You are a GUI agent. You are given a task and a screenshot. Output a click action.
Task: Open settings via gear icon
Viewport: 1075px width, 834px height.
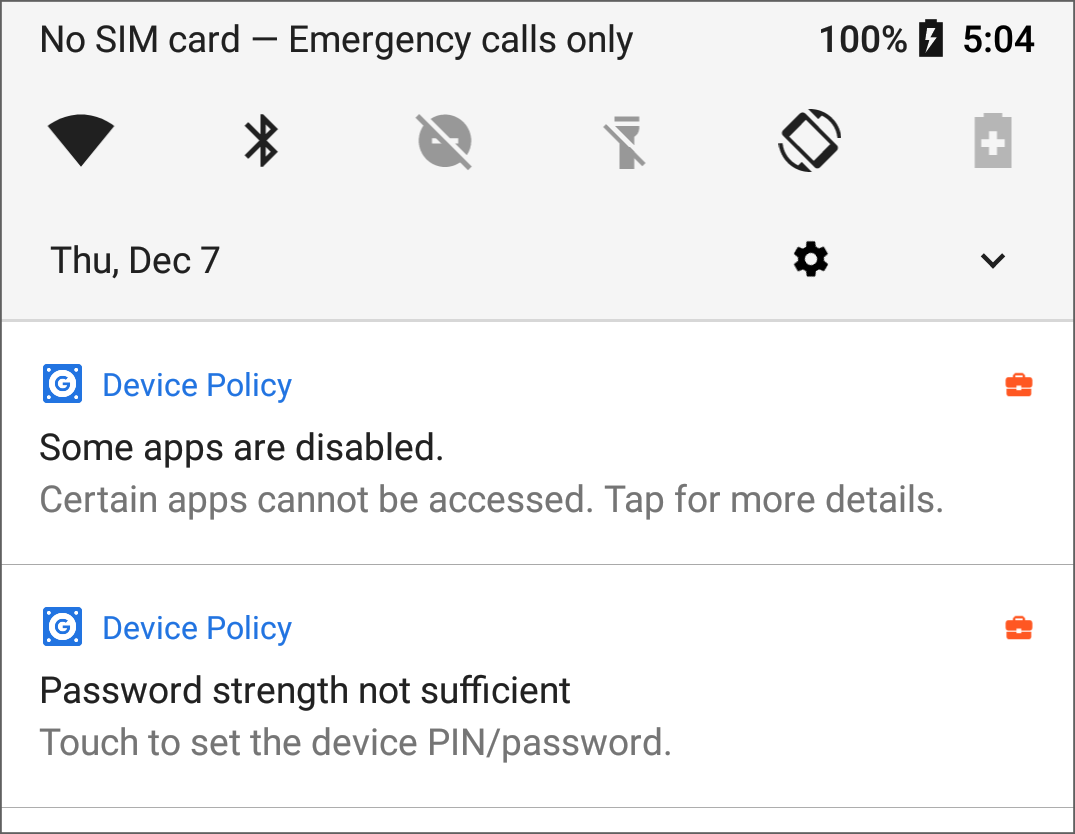[x=810, y=260]
